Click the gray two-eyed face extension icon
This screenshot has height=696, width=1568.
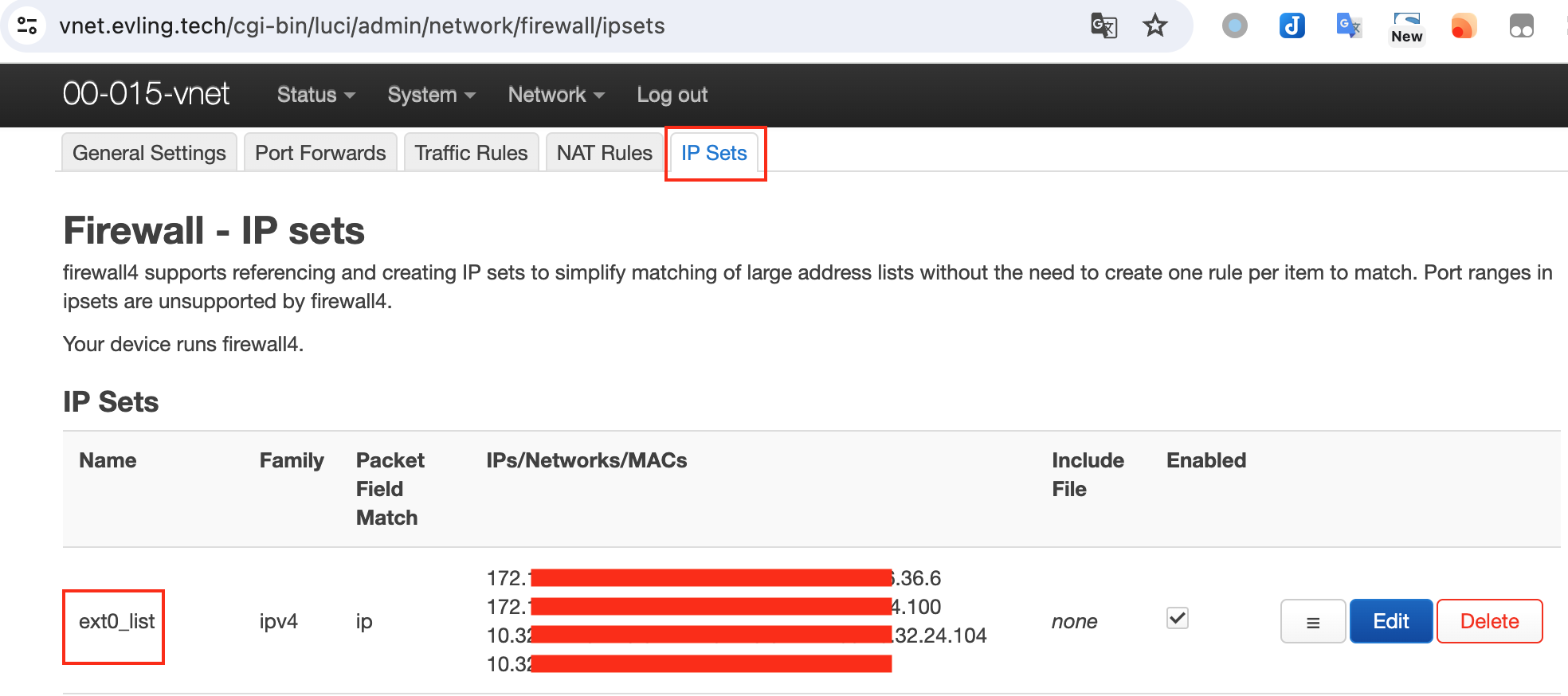tap(1521, 26)
